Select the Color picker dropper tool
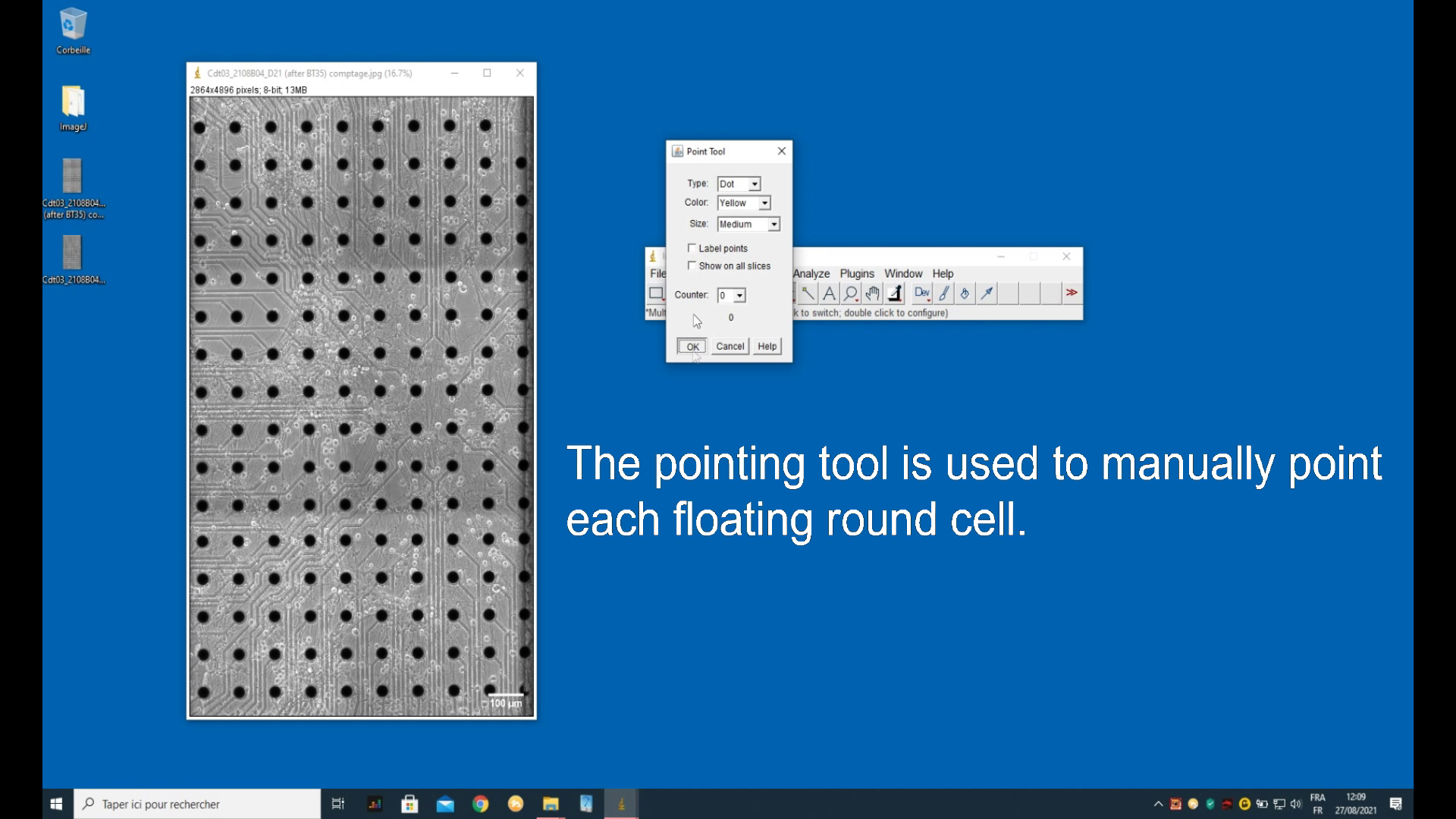 (895, 293)
